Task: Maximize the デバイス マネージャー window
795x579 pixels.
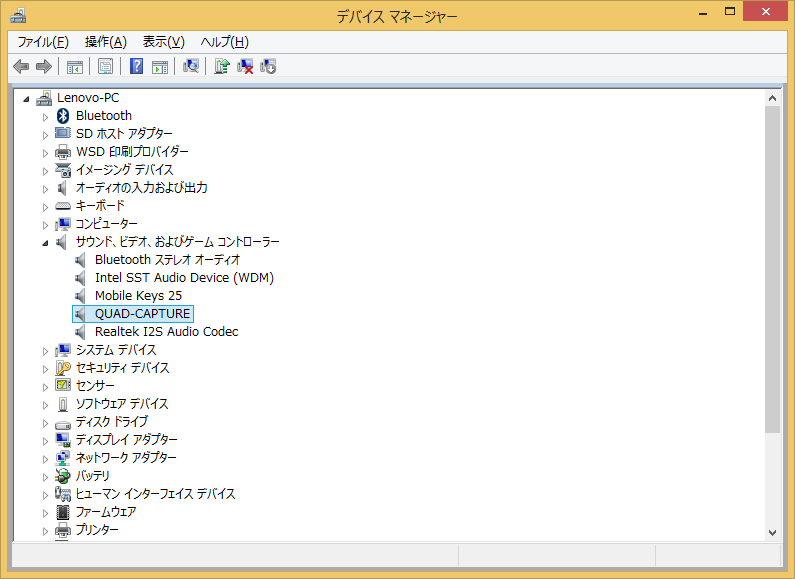Action: (x=730, y=11)
